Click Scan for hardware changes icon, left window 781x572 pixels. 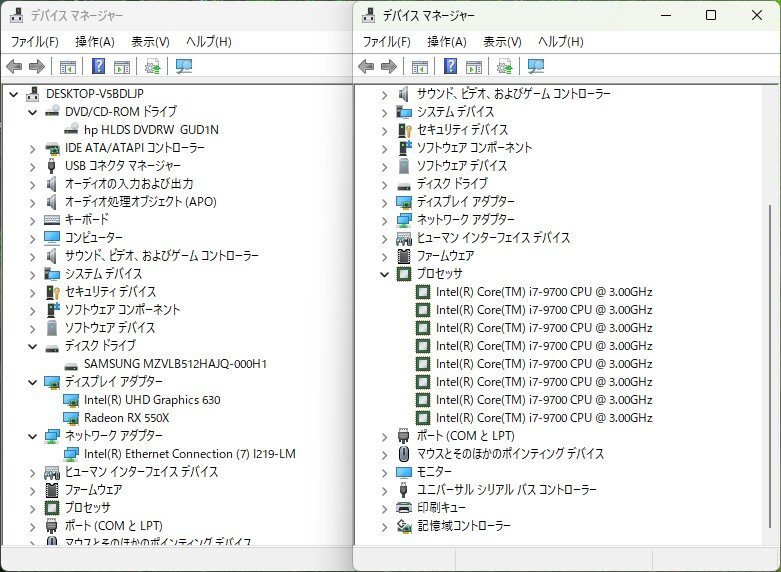[184, 66]
